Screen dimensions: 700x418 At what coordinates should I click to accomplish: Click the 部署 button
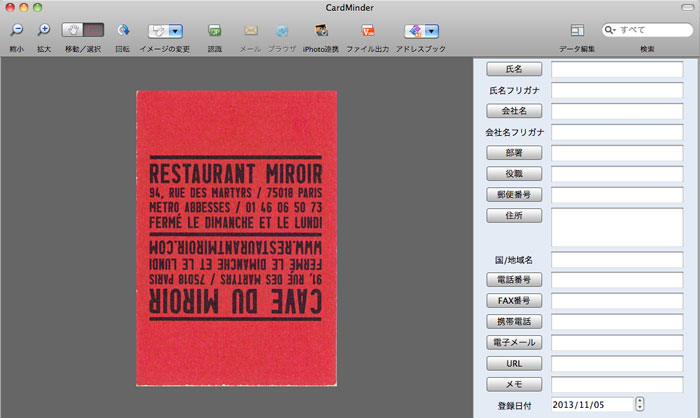[x=514, y=153]
